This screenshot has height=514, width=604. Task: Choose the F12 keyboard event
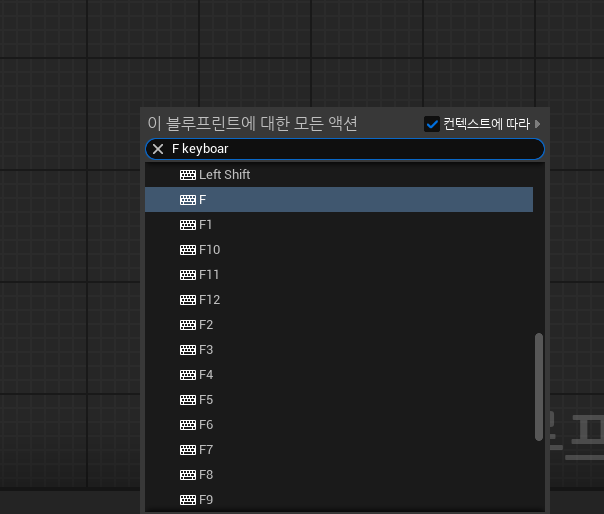(339, 300)
